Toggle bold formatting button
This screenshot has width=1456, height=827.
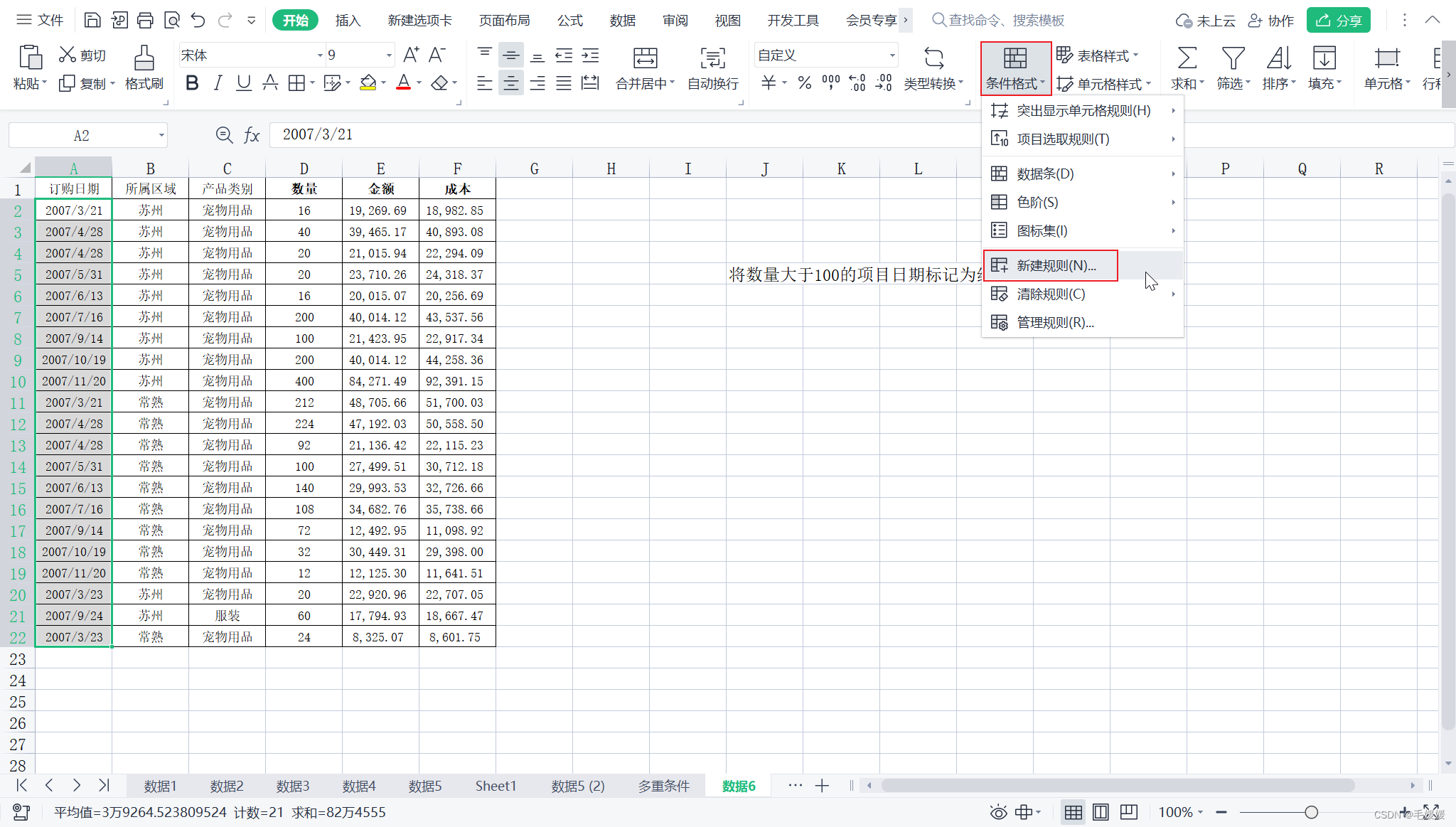(191, 83)
